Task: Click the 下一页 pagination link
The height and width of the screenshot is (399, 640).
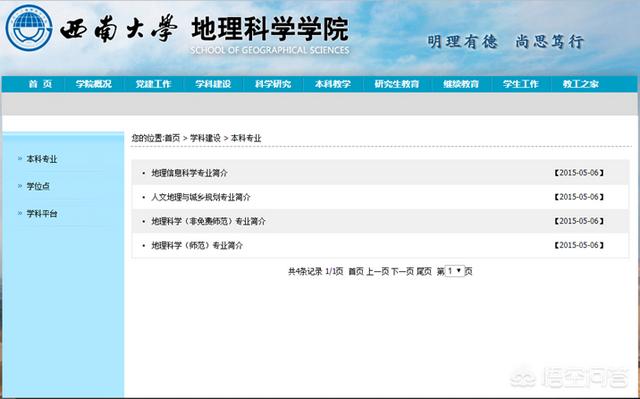Action: [x=402, y=271]
